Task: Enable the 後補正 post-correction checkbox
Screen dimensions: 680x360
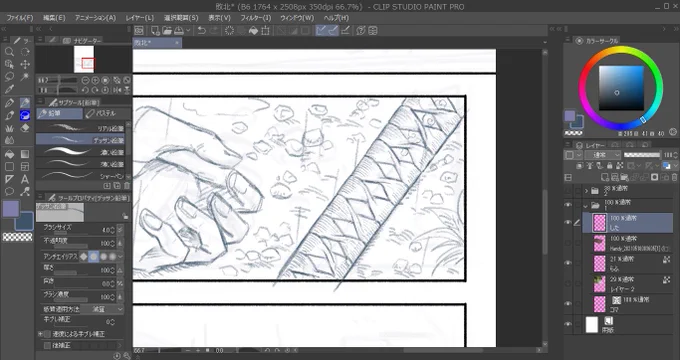Action: (x=47, y=346)
